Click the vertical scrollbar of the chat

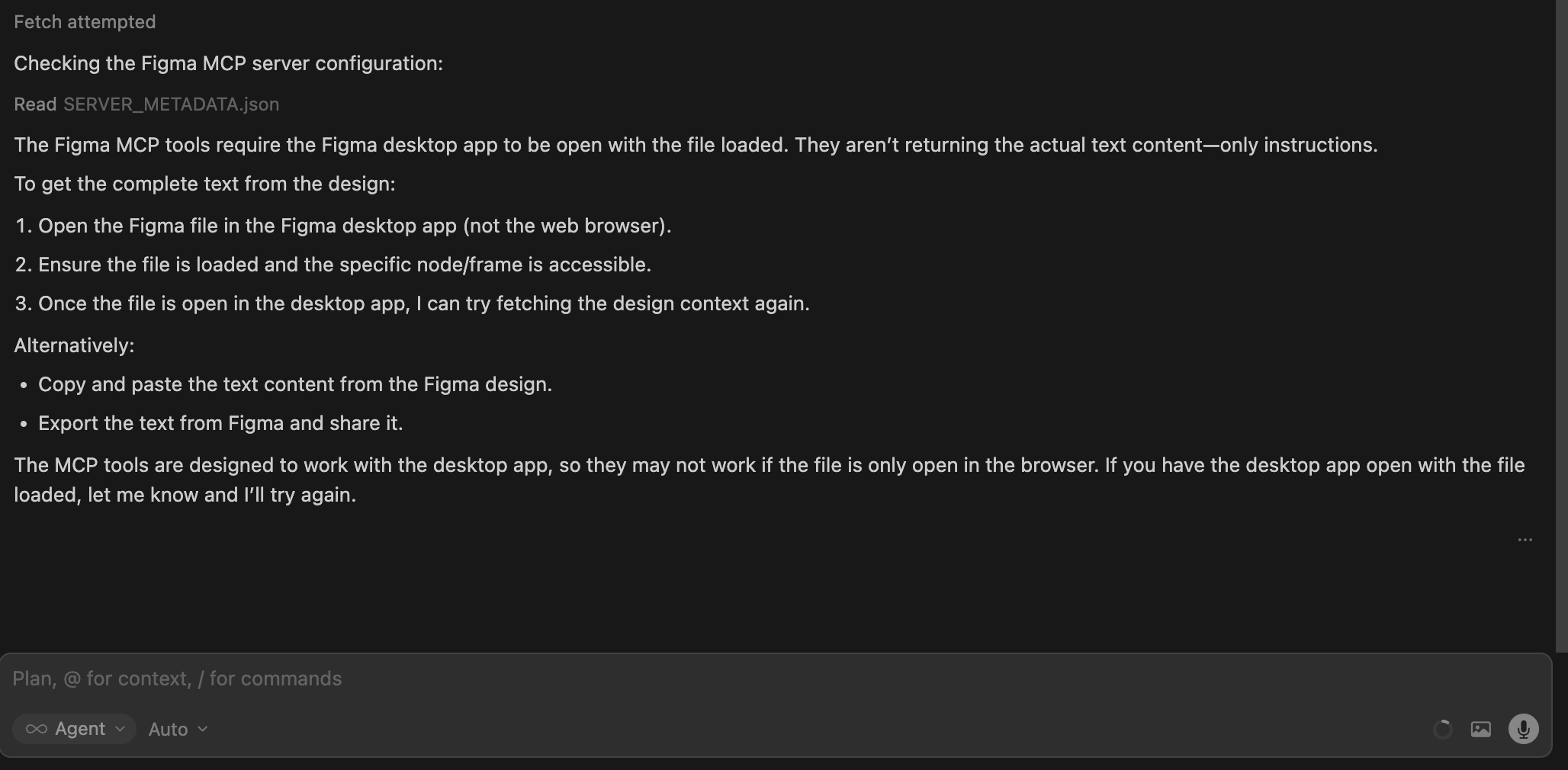[1561, 305]
